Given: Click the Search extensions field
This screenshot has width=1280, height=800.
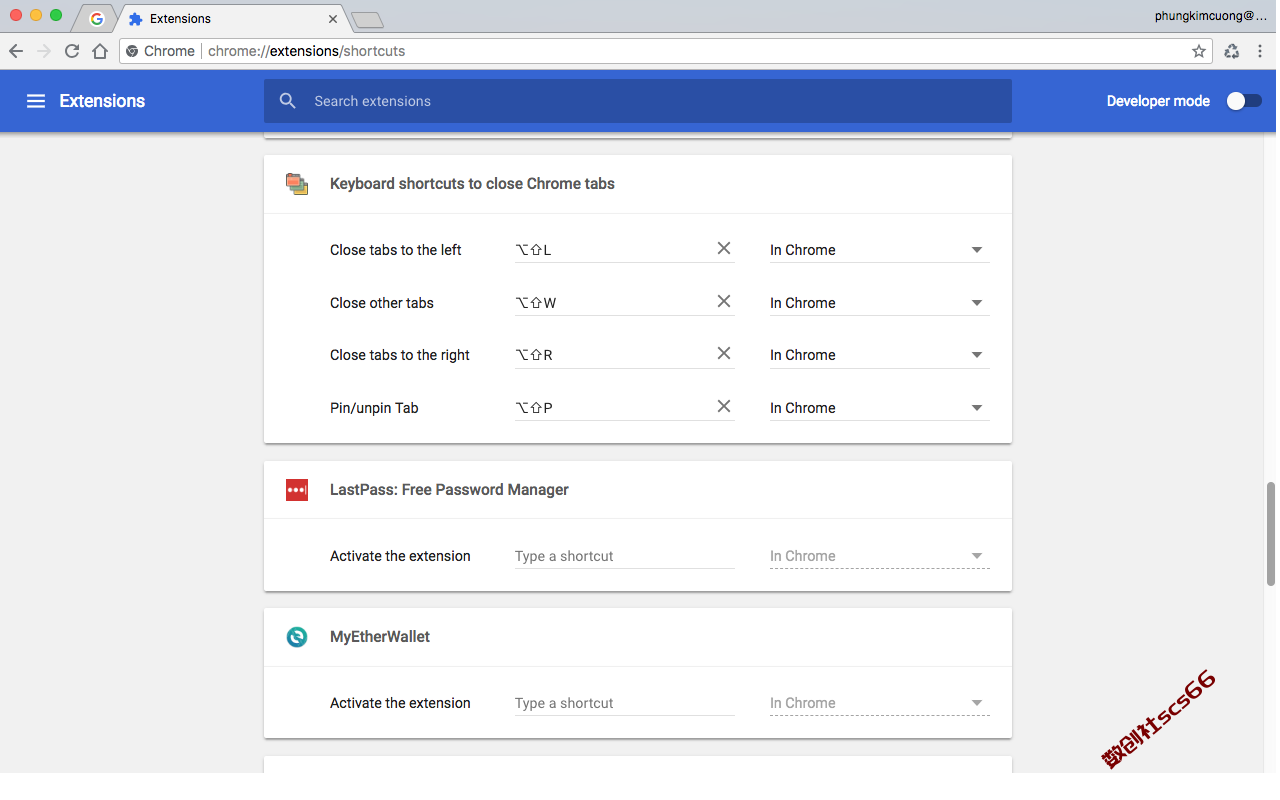Looking at the screenshot, I should pos(638,101).
